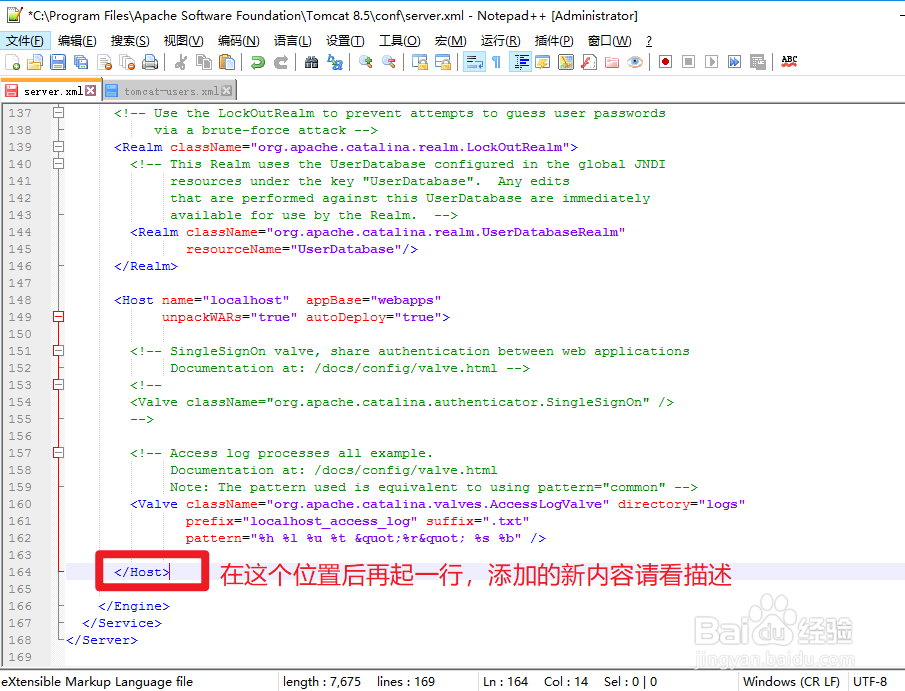Close the server.xml tab
Viewport: 905px width, 691px height.
click(x=91, y=91)
